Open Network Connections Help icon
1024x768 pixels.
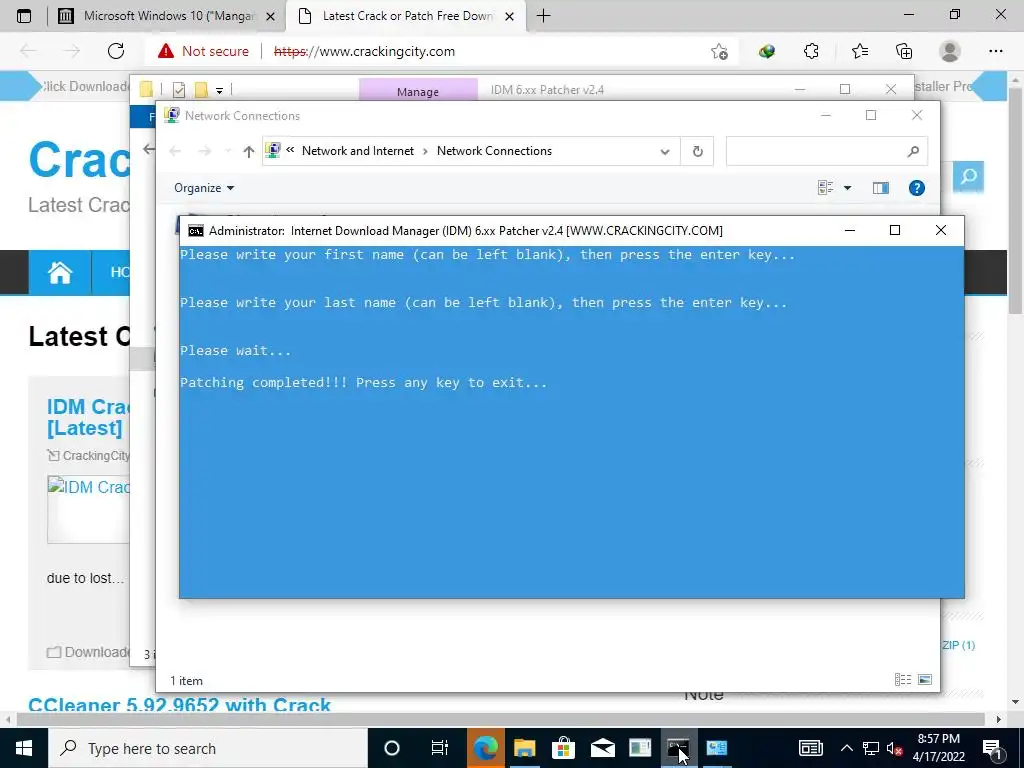pyautogui.click(x=916, y=188)
